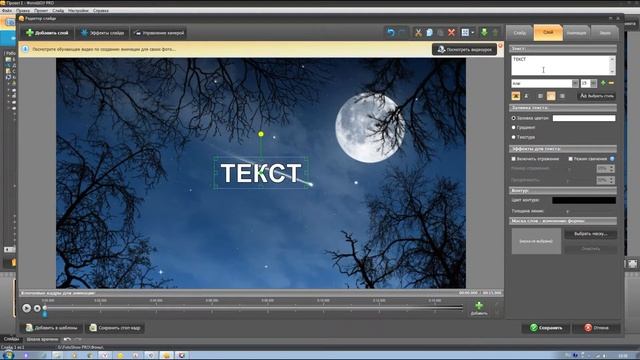Play the slide animation preview
640x360 pixels.
[x=27, y=308]
